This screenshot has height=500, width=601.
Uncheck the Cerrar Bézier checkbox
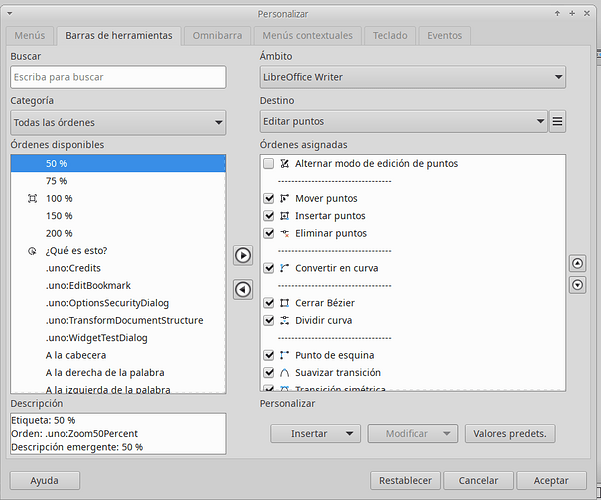point(268,303)
